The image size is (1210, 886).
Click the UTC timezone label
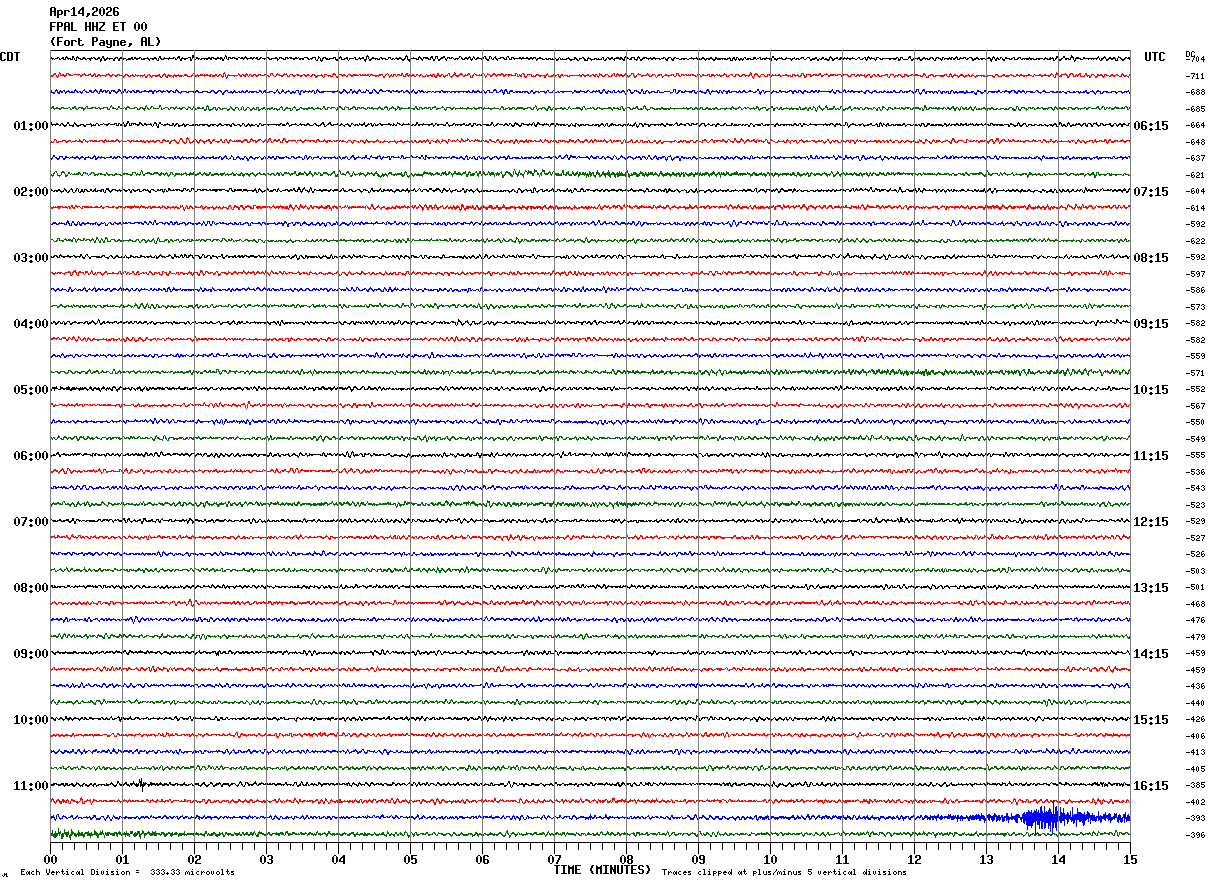1155,57
